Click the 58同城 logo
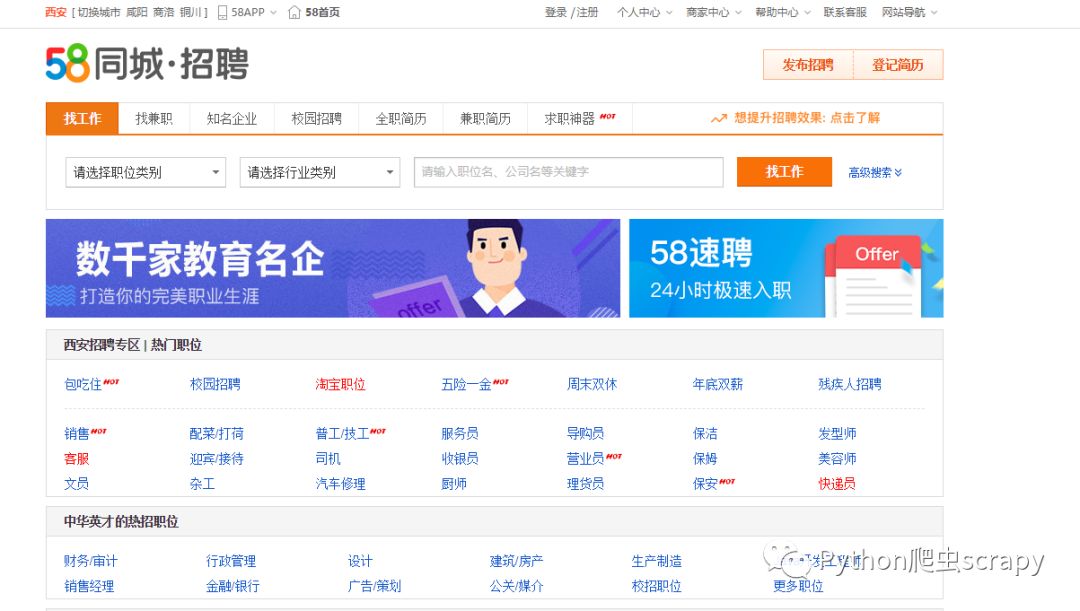The height and width of the screenshot is (611, 1080). [x=146, y=63]
